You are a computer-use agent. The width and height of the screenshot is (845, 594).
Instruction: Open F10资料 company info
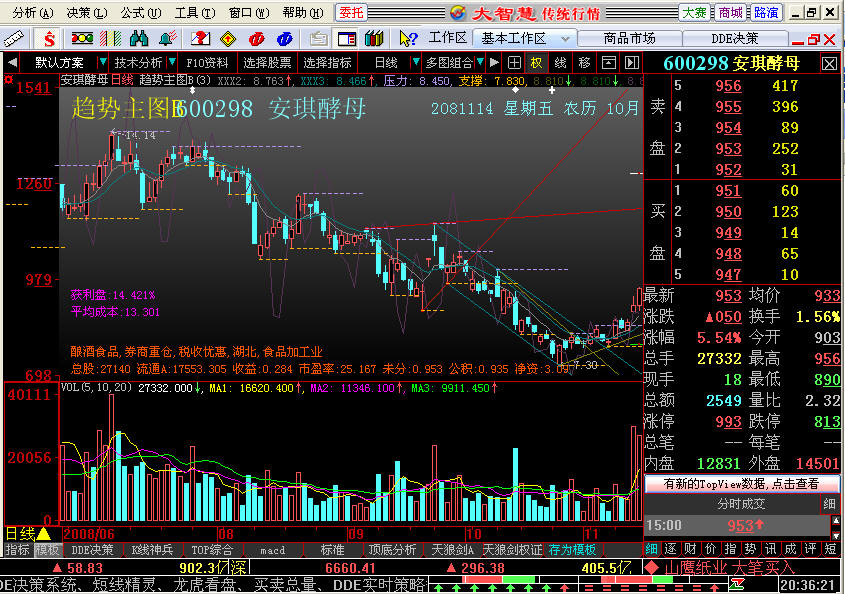(x=207, y=63)
